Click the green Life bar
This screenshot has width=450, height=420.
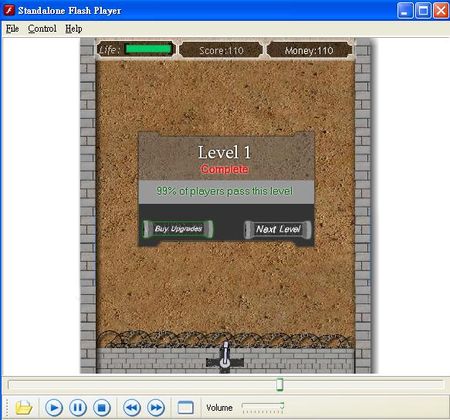pyautogui.click(x=149, y=49)
